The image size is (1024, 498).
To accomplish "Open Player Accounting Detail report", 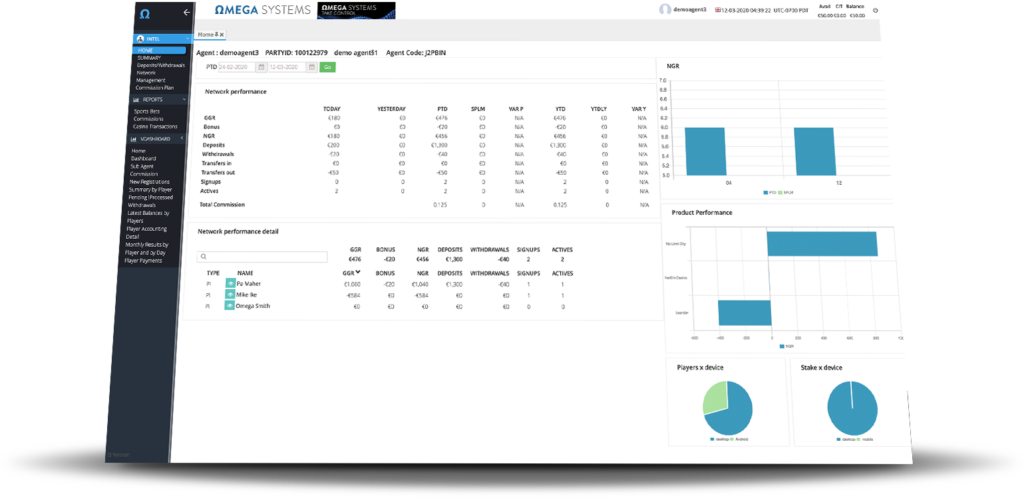I will 146,233.
